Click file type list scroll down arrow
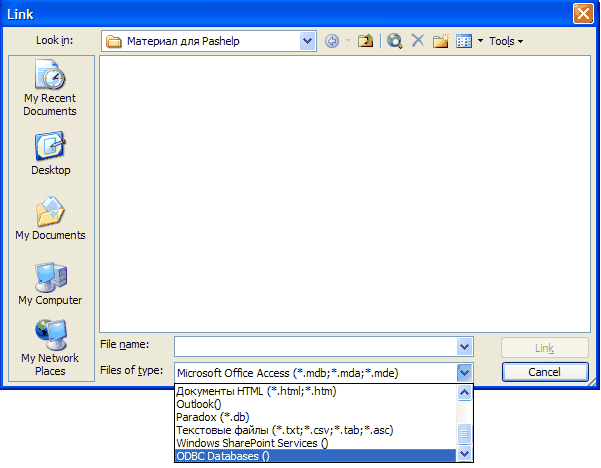The width and height of the screenshot is (601, 468). 465,454
